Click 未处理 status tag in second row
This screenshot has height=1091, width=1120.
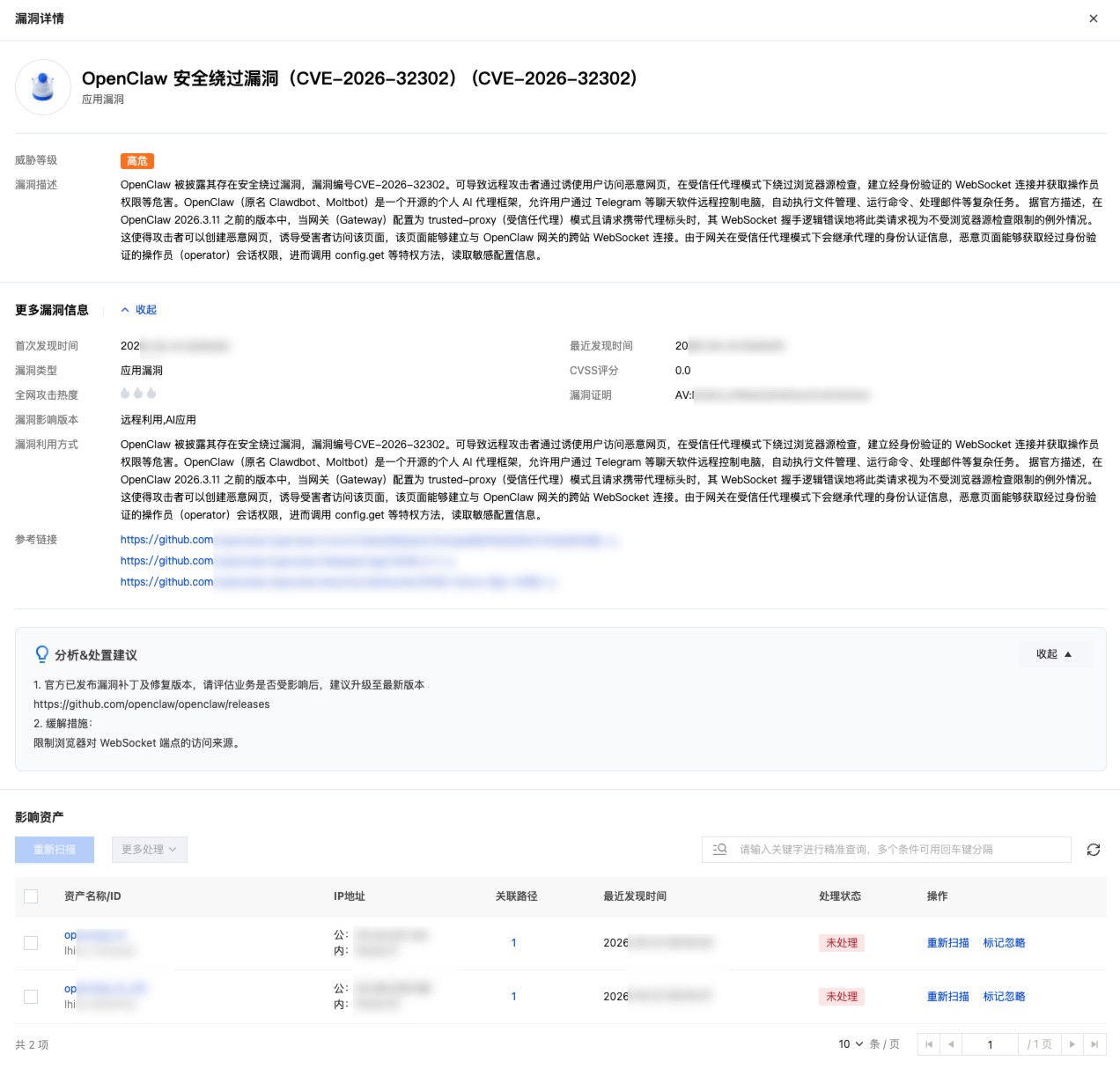click(842, 997)
